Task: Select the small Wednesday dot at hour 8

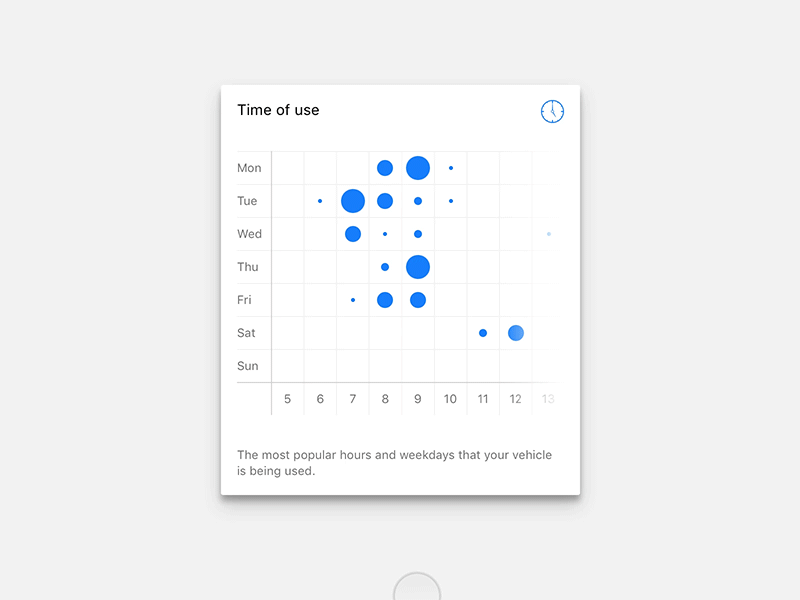Action: point(385,233)
